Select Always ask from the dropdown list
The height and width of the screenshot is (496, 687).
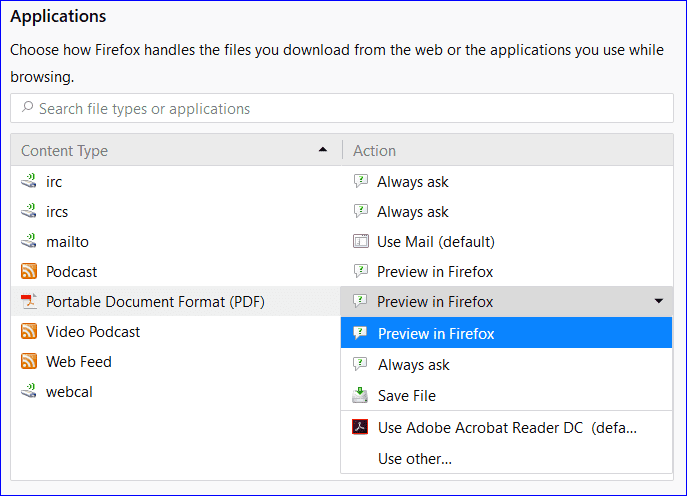click(x=413, y=365)
